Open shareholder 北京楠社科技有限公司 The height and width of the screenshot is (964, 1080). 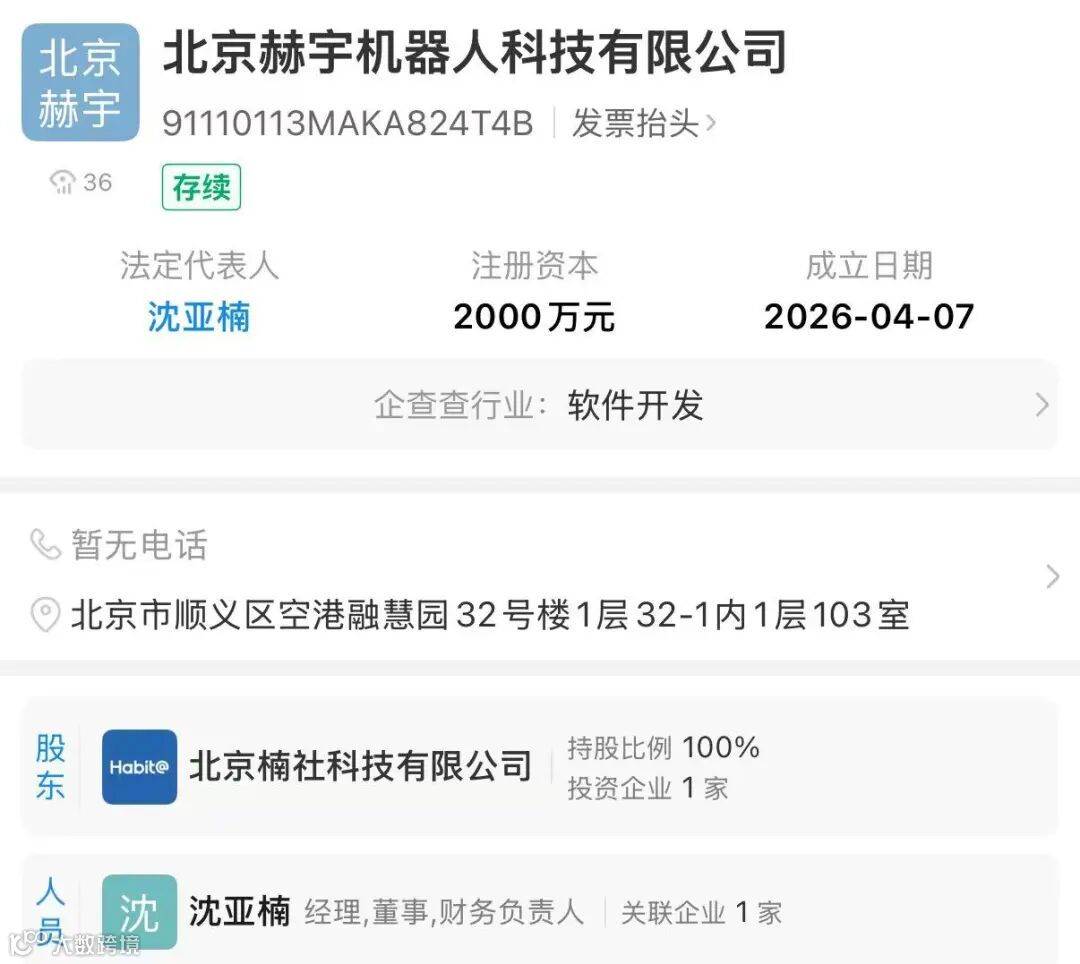point(360,766)
